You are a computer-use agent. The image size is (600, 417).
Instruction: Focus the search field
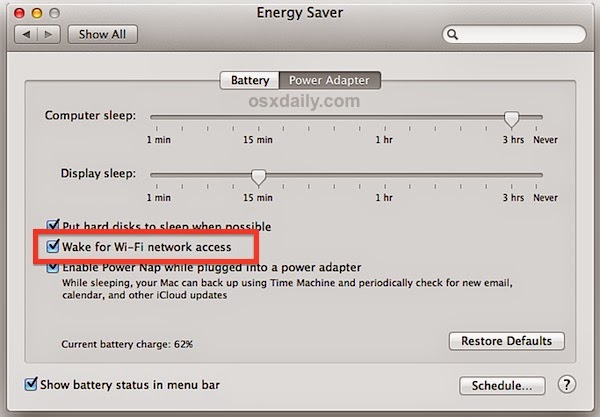pyautogui.click(x=514, y=34)
